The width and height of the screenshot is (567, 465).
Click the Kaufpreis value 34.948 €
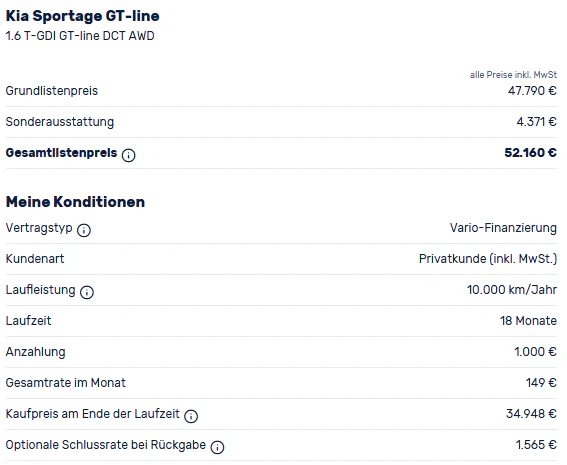point(531,414)
